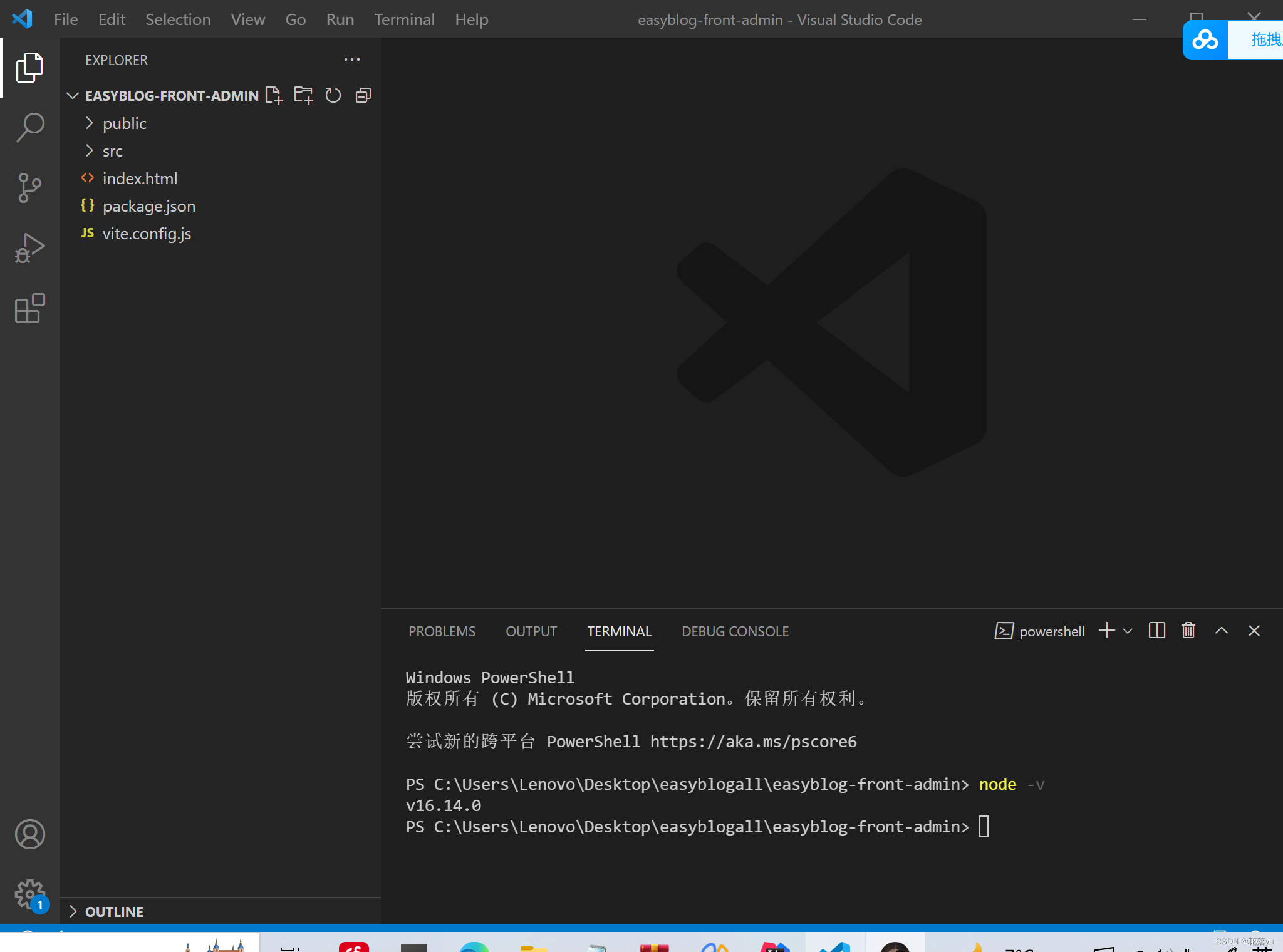Split the terminal panel
This screenshot has height=952, width=1283.
tap(1157, 631)
